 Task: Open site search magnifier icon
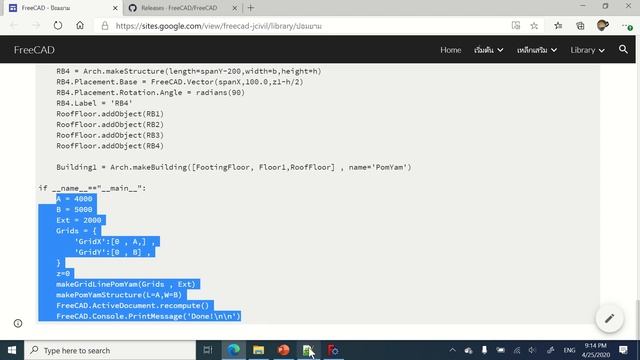pyautogui.click(x=623, y=49)
